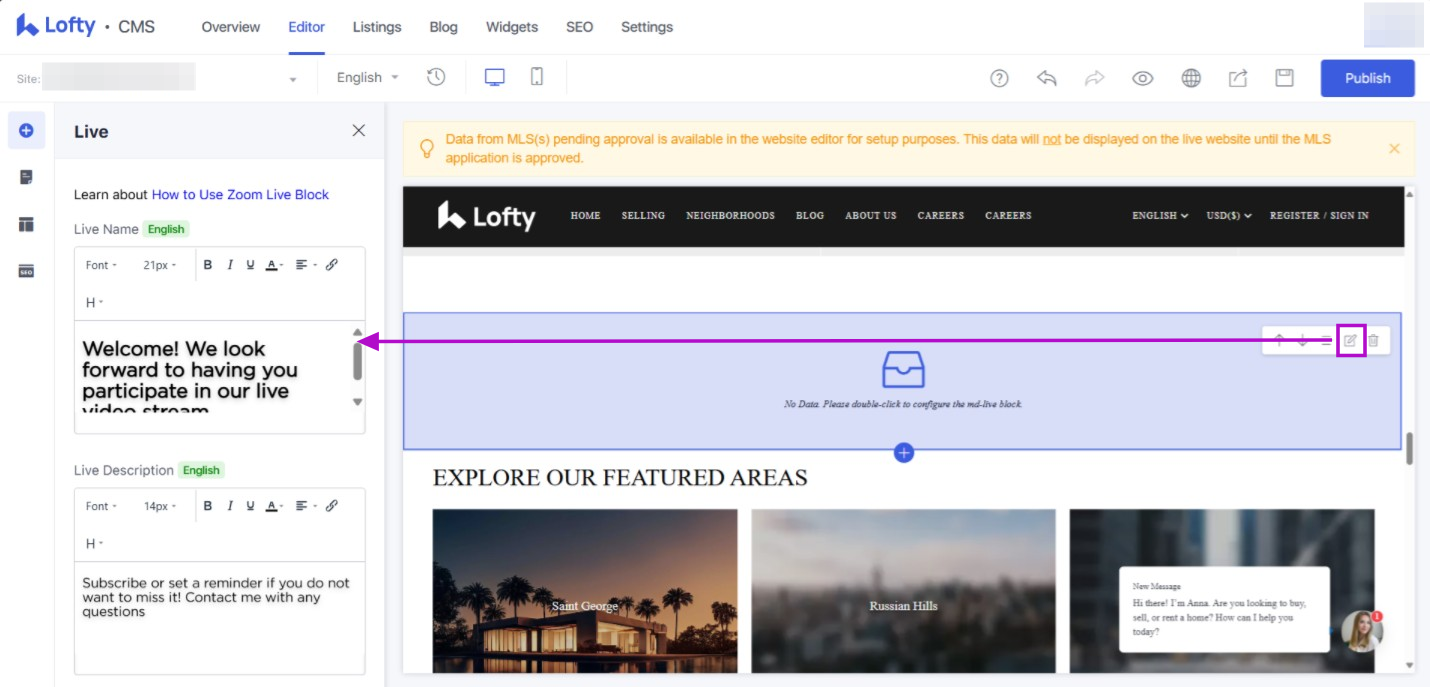Click the help question mark icon
Screen dimensions: 1430x687
tap(999, 78)
